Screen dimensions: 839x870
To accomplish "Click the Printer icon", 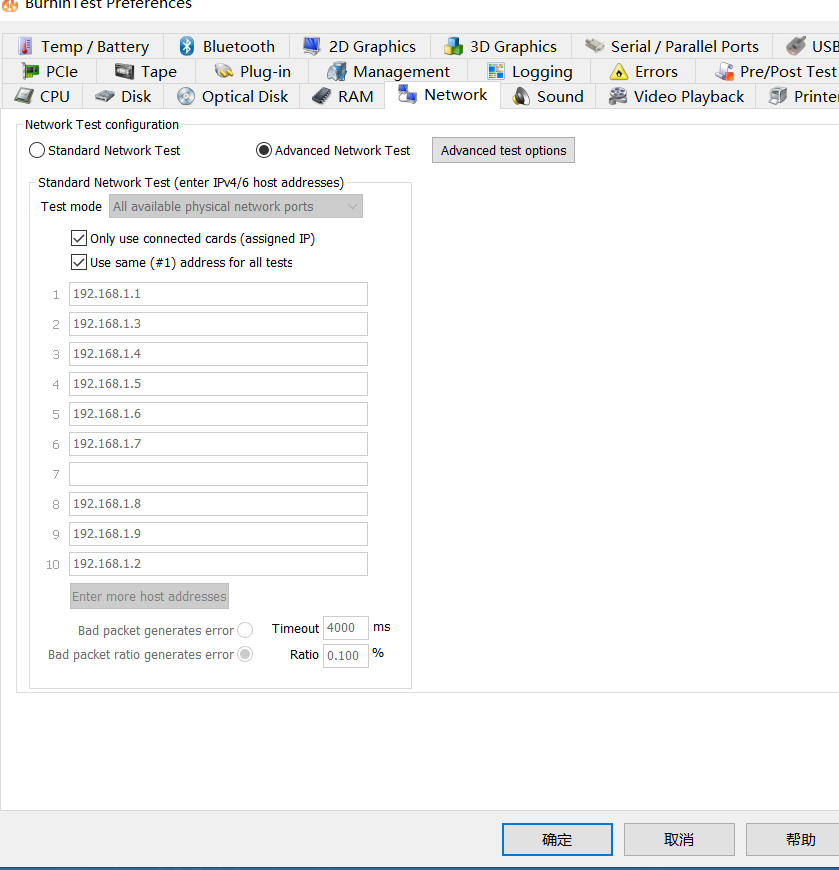I will tap(778, 96).
